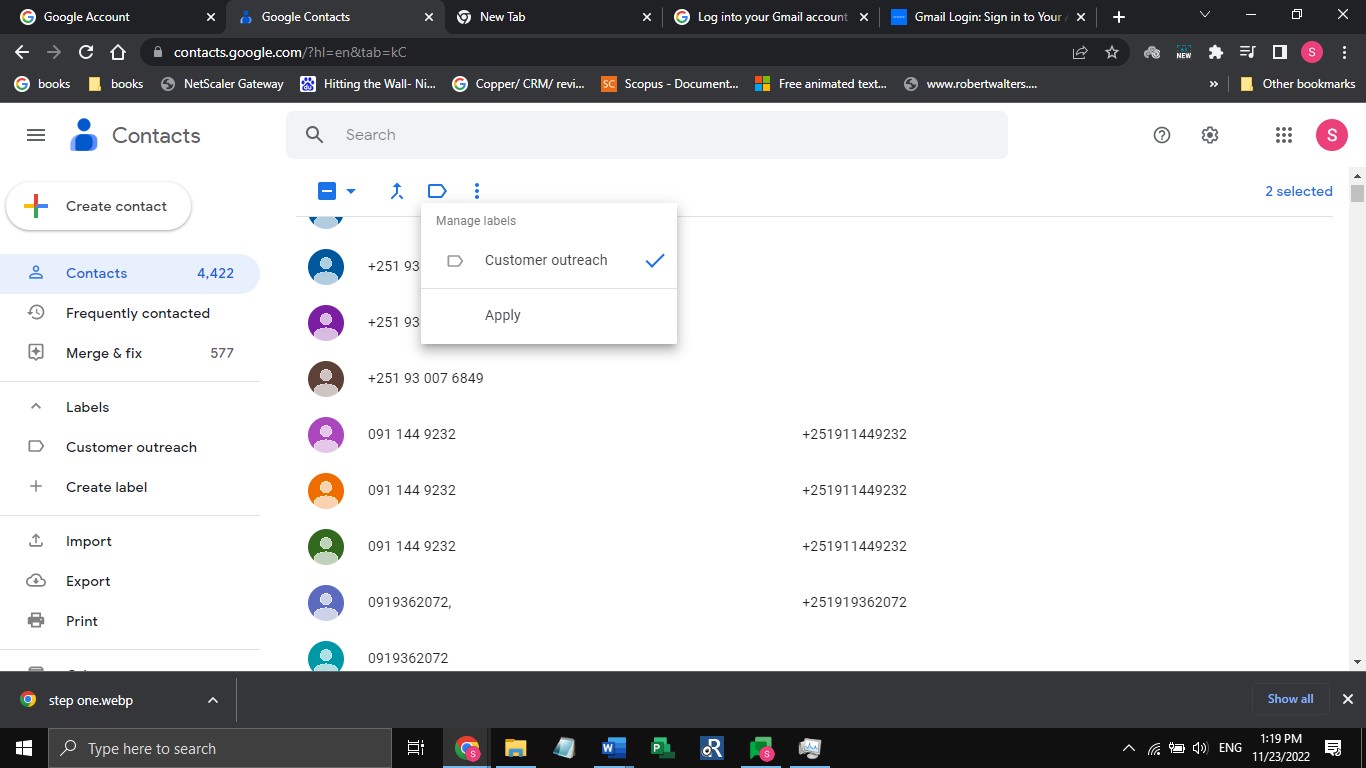Expand the selection options dropdown arrow
Screen dimensions: 1366x768
pyautogui.click(x=351, y=191)
